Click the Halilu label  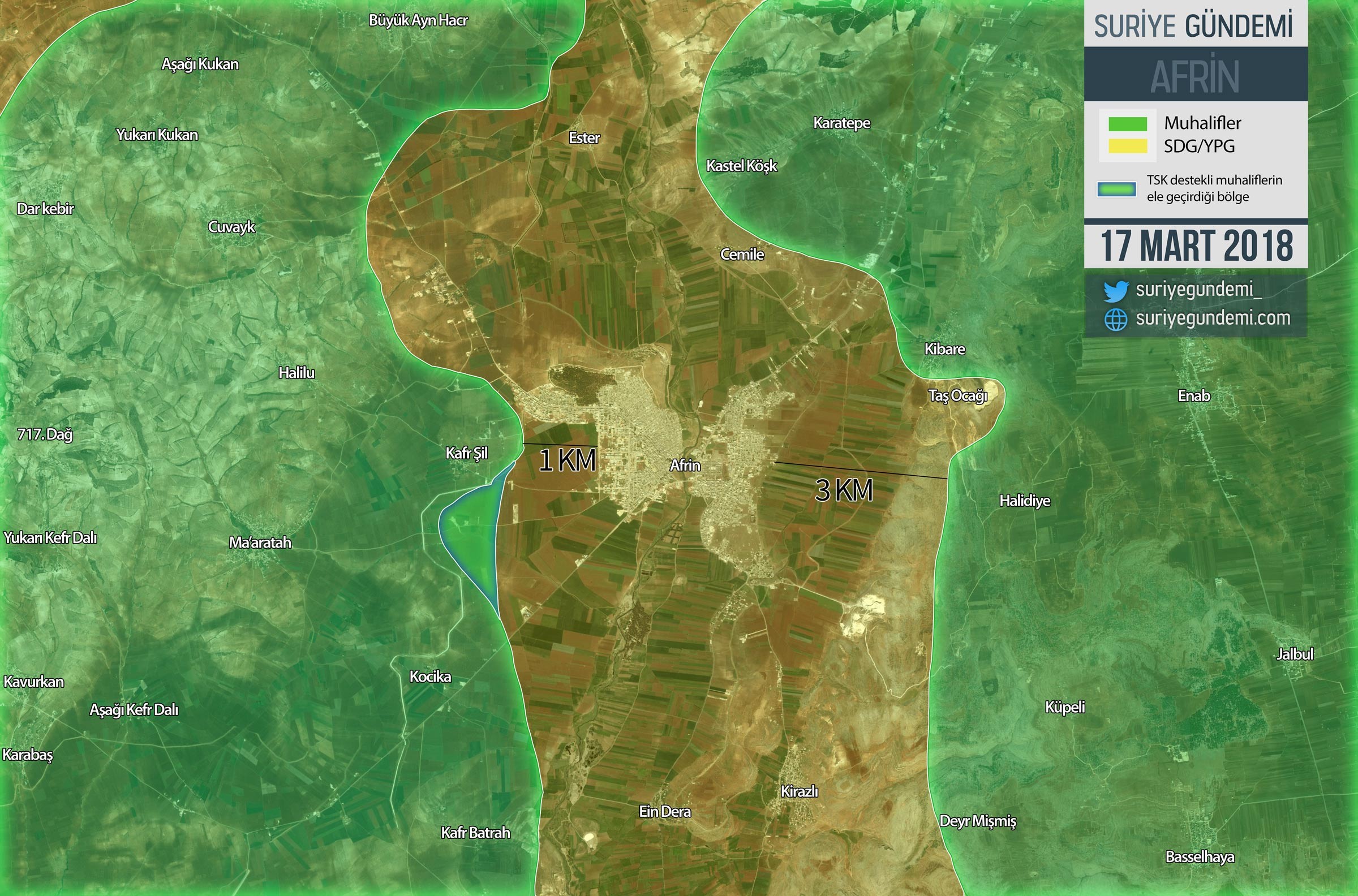tap(296, 373)
